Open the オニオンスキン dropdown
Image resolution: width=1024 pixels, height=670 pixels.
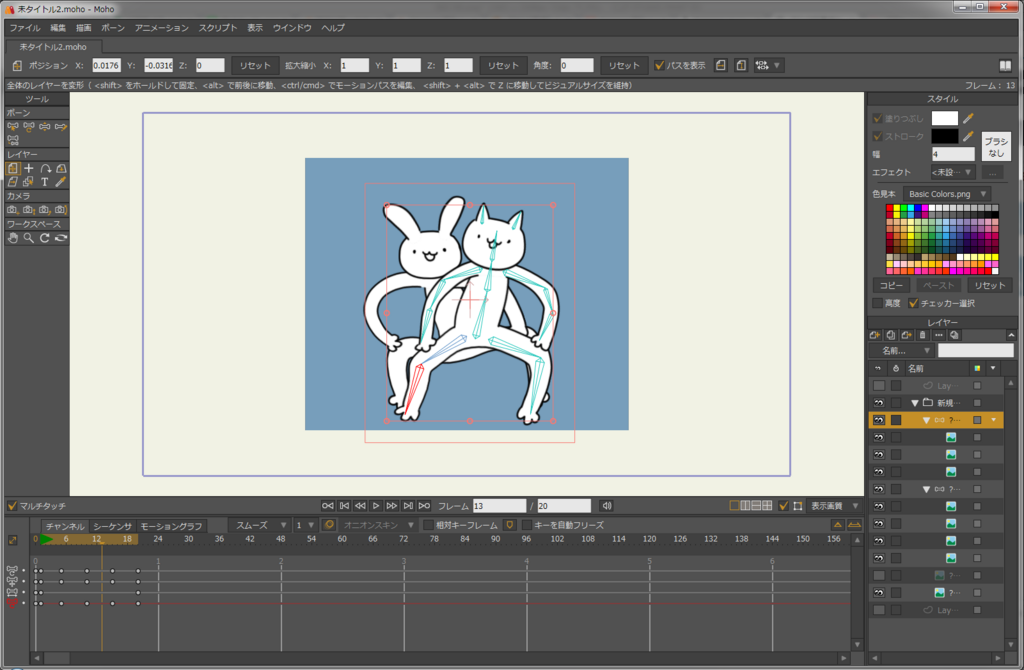379,525
